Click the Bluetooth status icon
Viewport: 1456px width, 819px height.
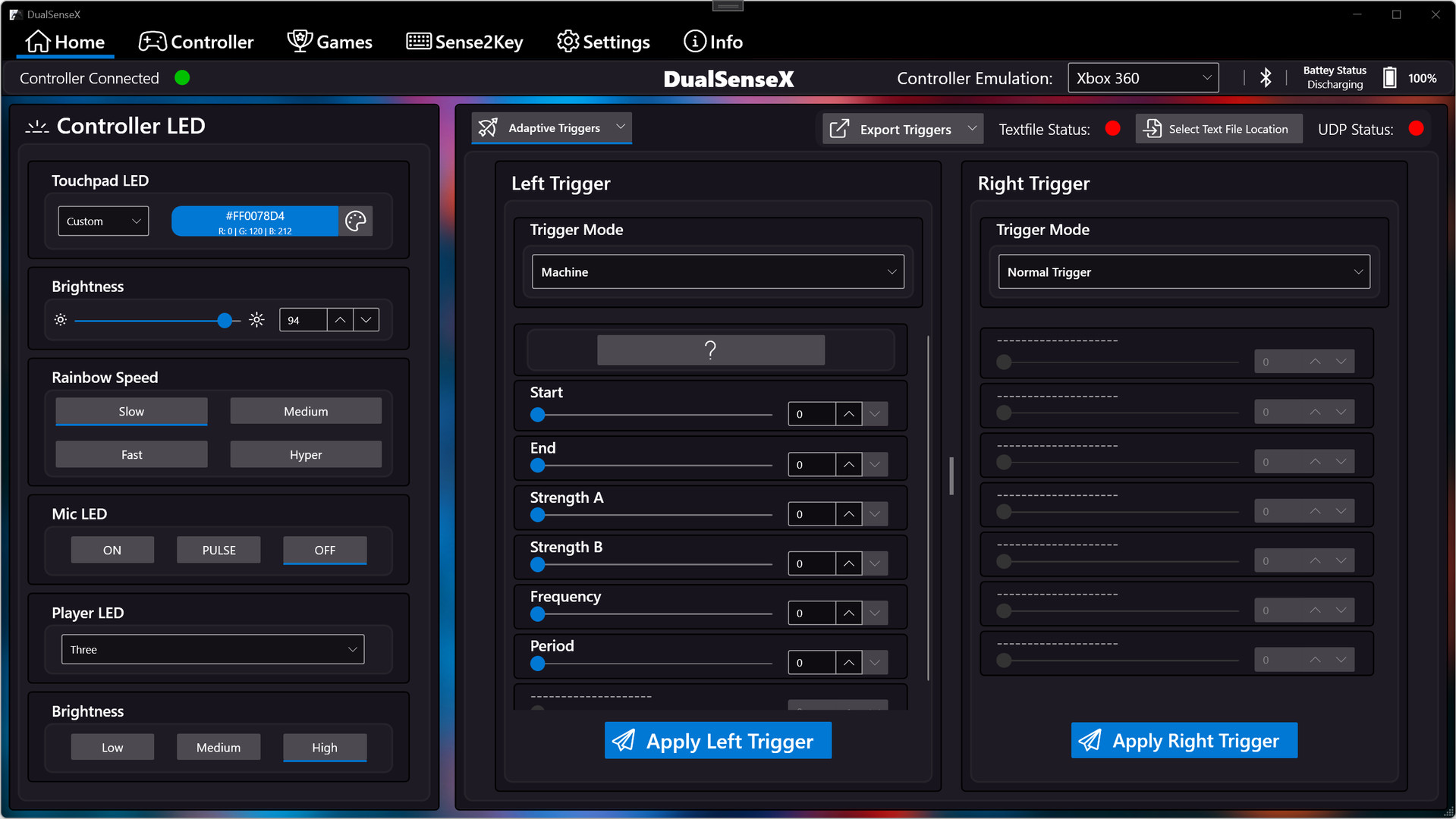(x=1265, y=78)
